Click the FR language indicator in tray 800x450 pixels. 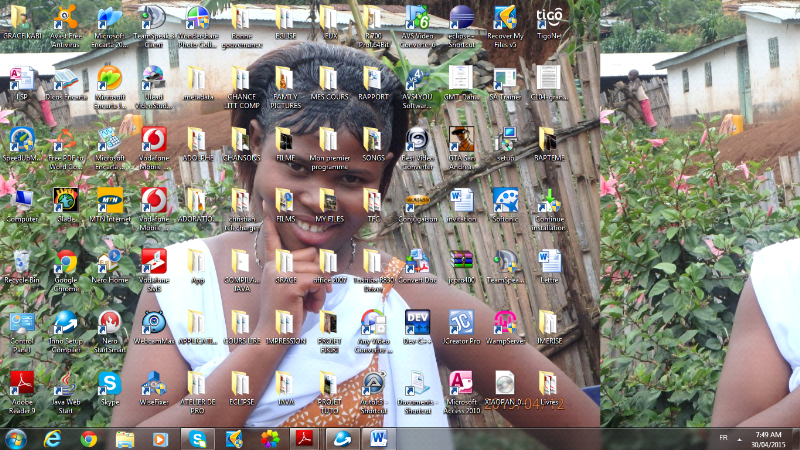tap(723, 438)
